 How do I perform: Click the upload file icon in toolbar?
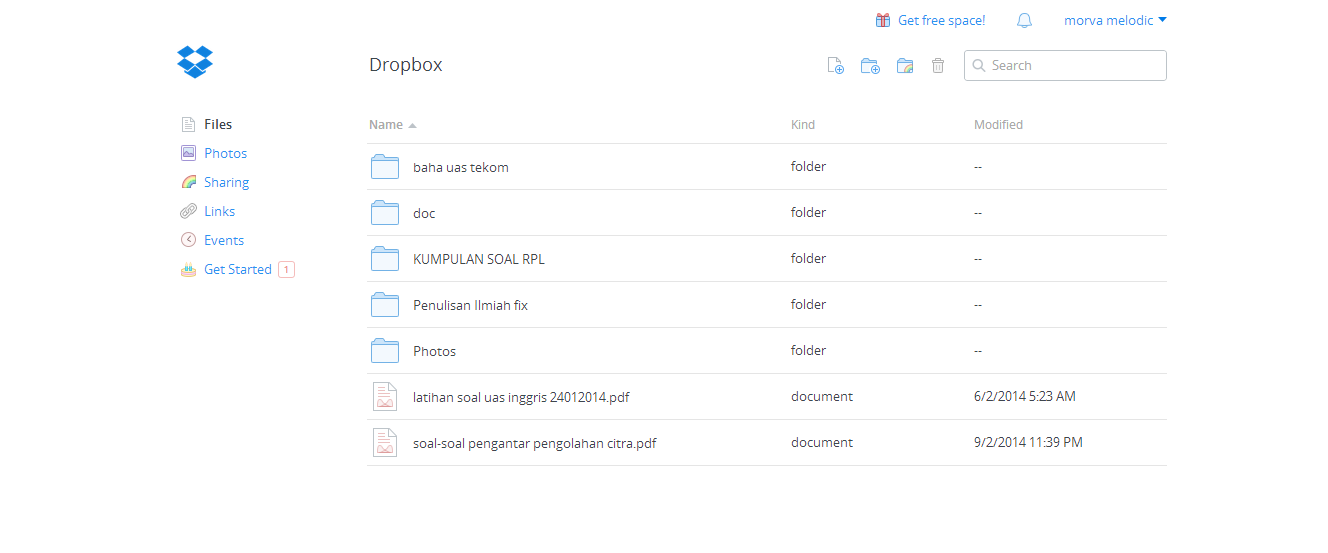(x=836, y=66)
